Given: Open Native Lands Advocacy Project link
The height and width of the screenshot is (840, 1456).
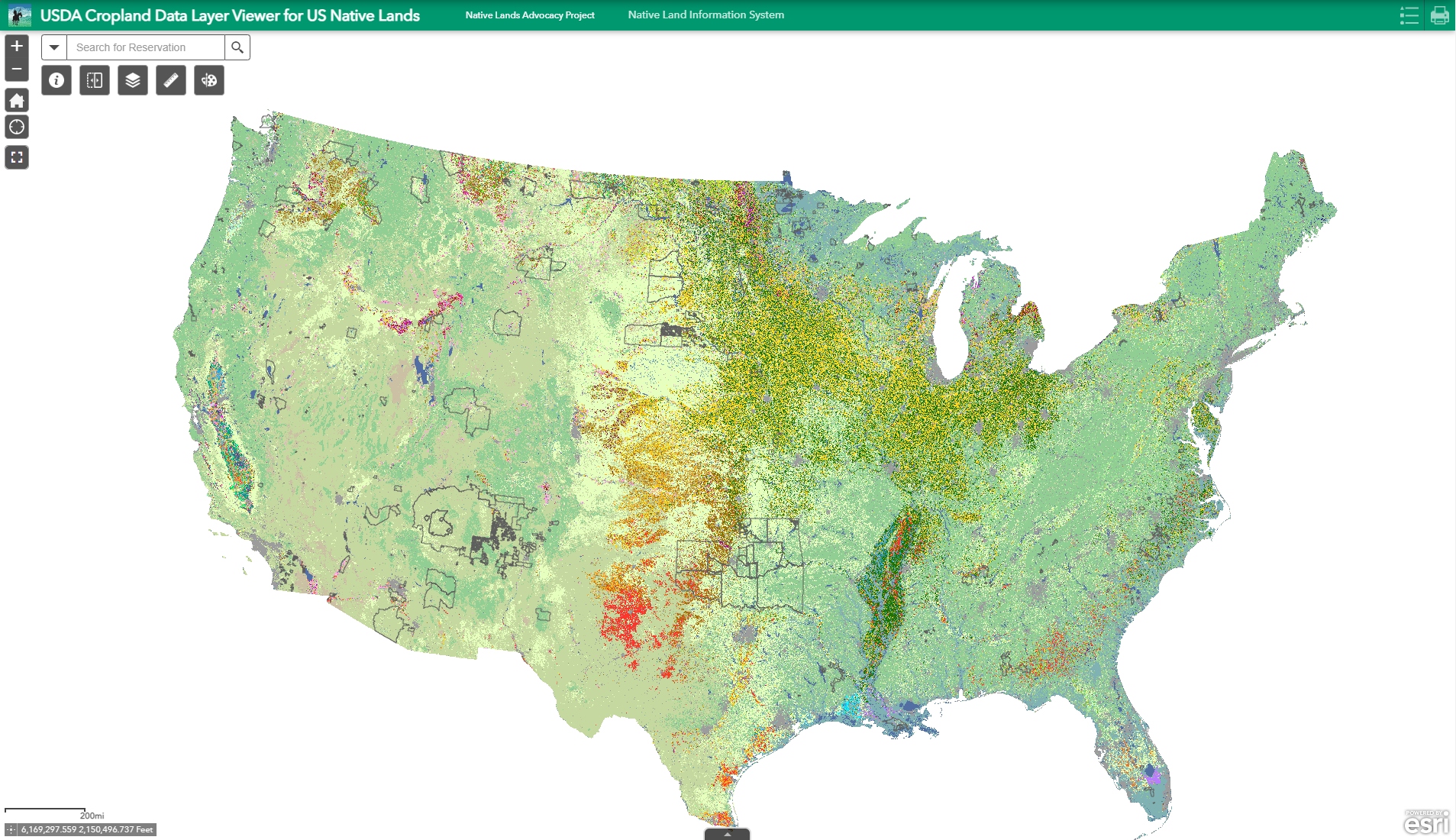Looking at the screenshot, I should click(530, 15).
